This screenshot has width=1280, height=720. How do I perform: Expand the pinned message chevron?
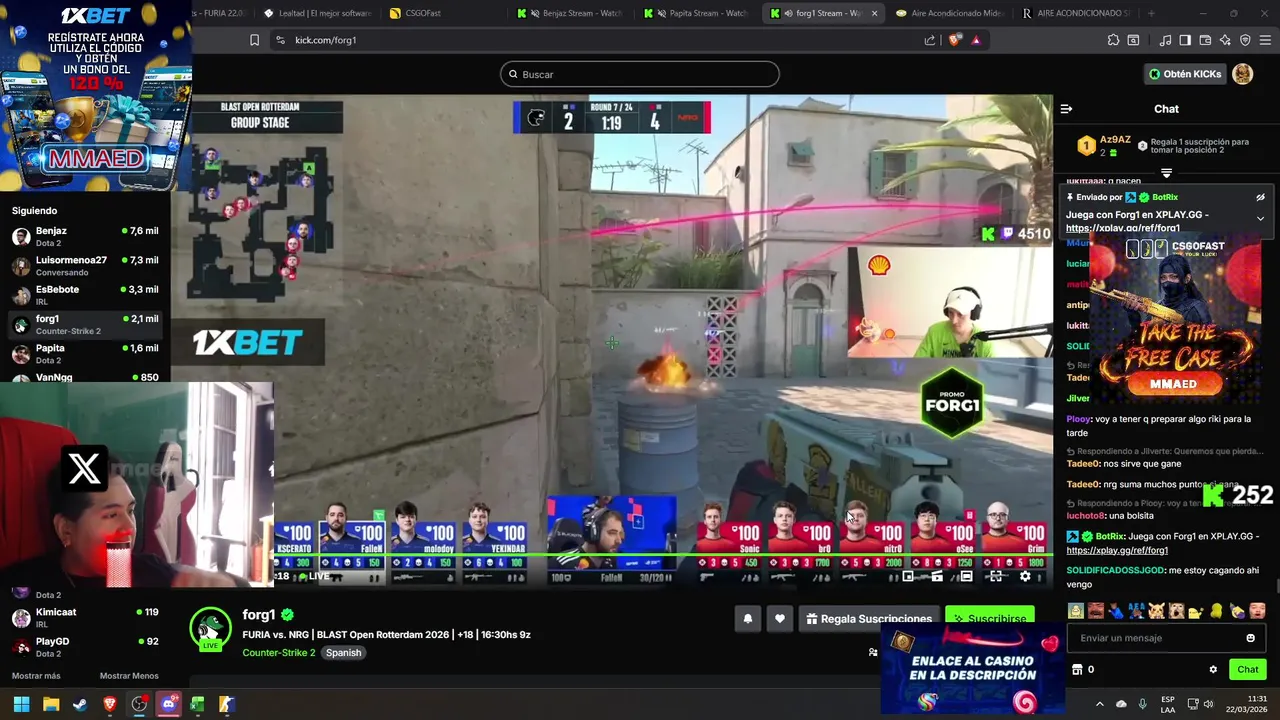(1260, 218)
